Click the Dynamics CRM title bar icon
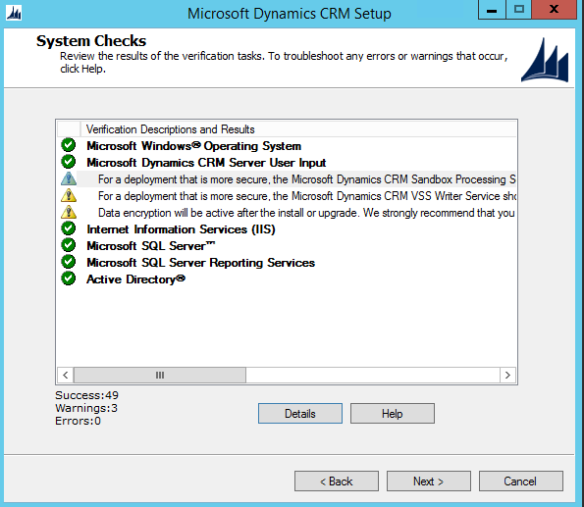This screenshot has height=507, width=584. click(x=14, y=13)
